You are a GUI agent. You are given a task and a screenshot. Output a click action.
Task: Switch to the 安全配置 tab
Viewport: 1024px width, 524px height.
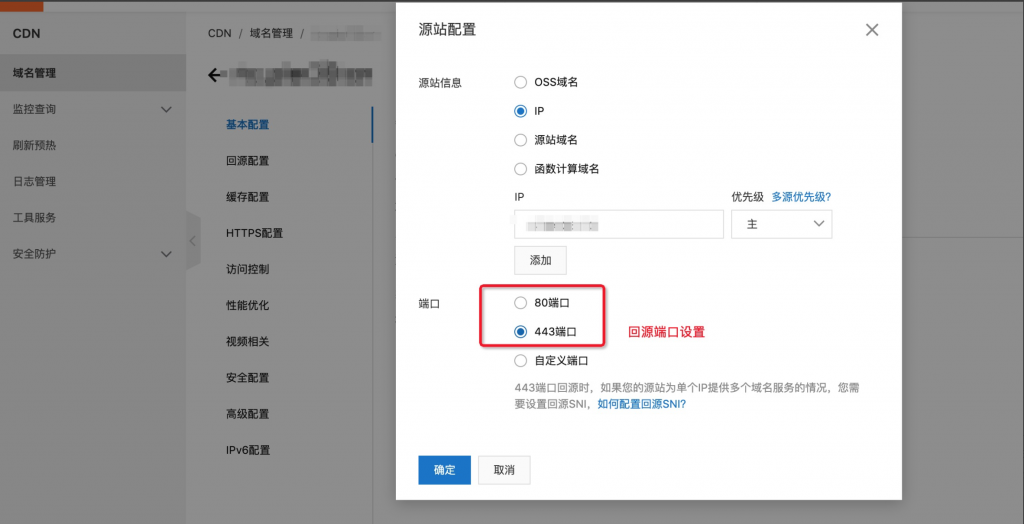click(x=248, y=378)
